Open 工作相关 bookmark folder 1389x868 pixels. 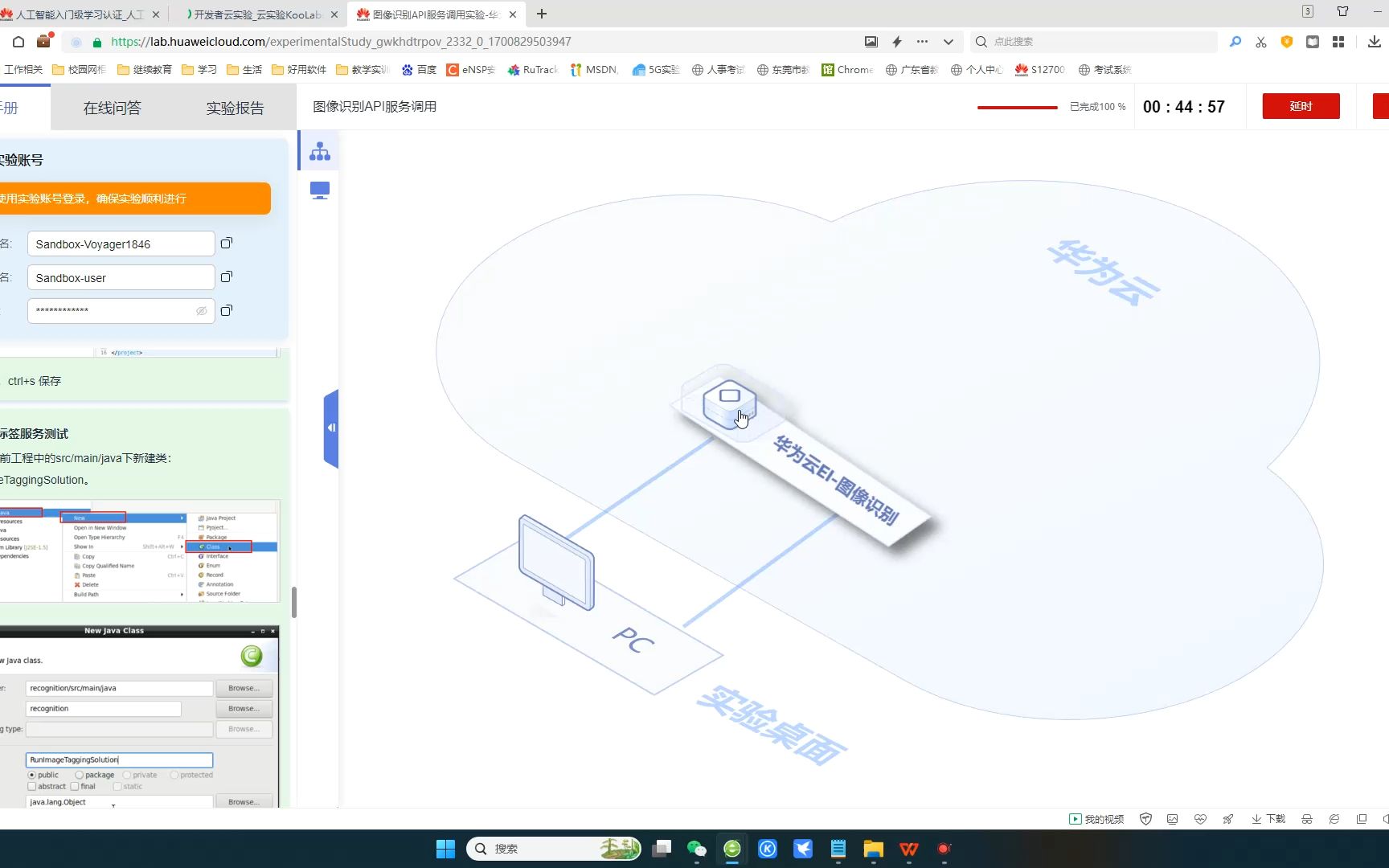coord(23,70)
